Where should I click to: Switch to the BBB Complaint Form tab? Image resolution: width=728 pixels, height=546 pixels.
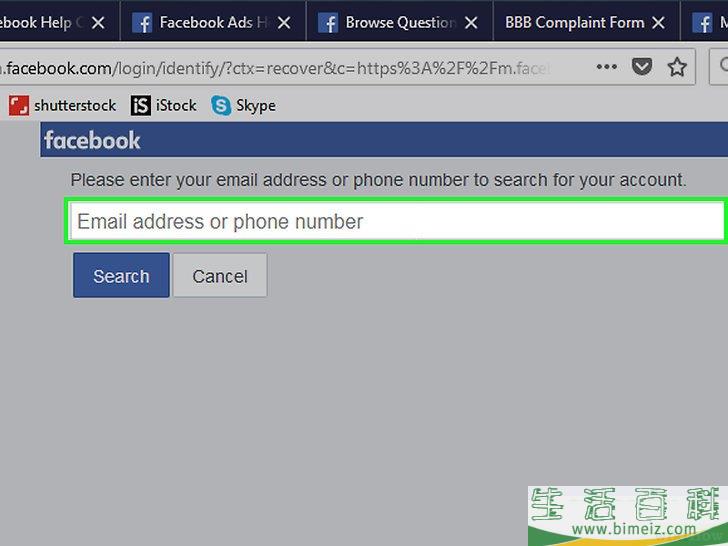[586, 22]
